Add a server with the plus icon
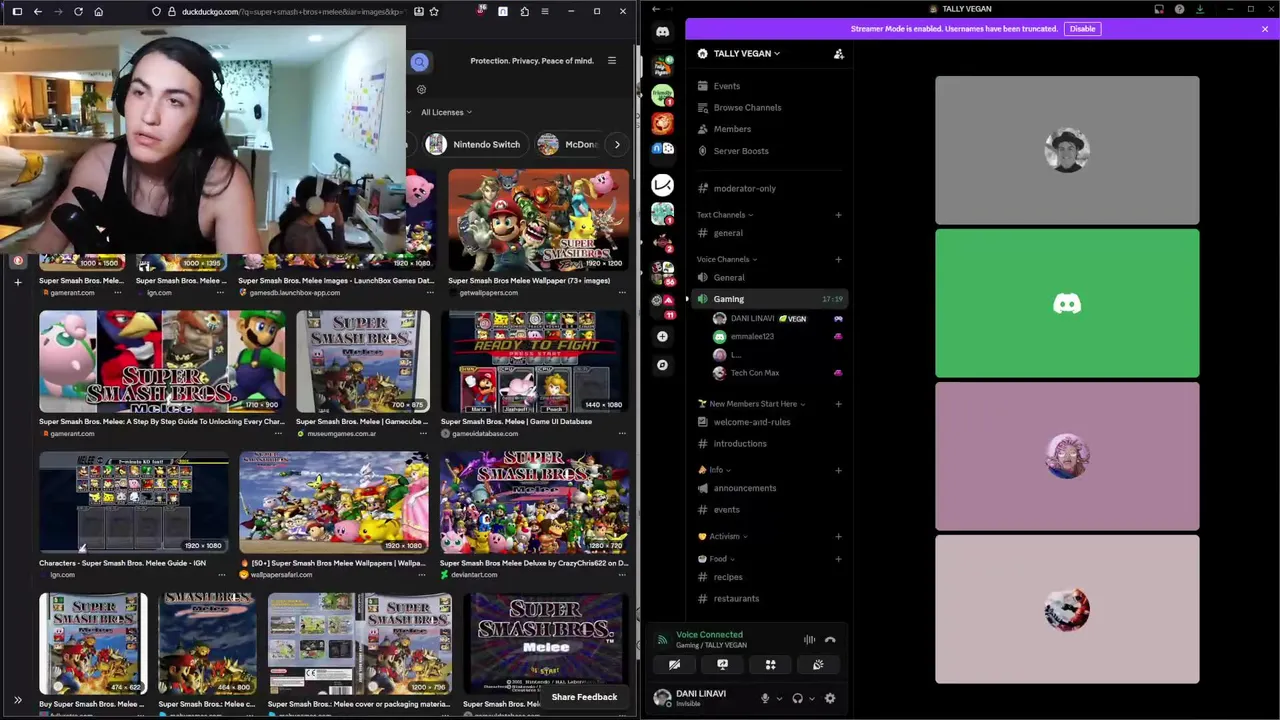This screenshot has height=720, width=1280. tap(662, 336)
